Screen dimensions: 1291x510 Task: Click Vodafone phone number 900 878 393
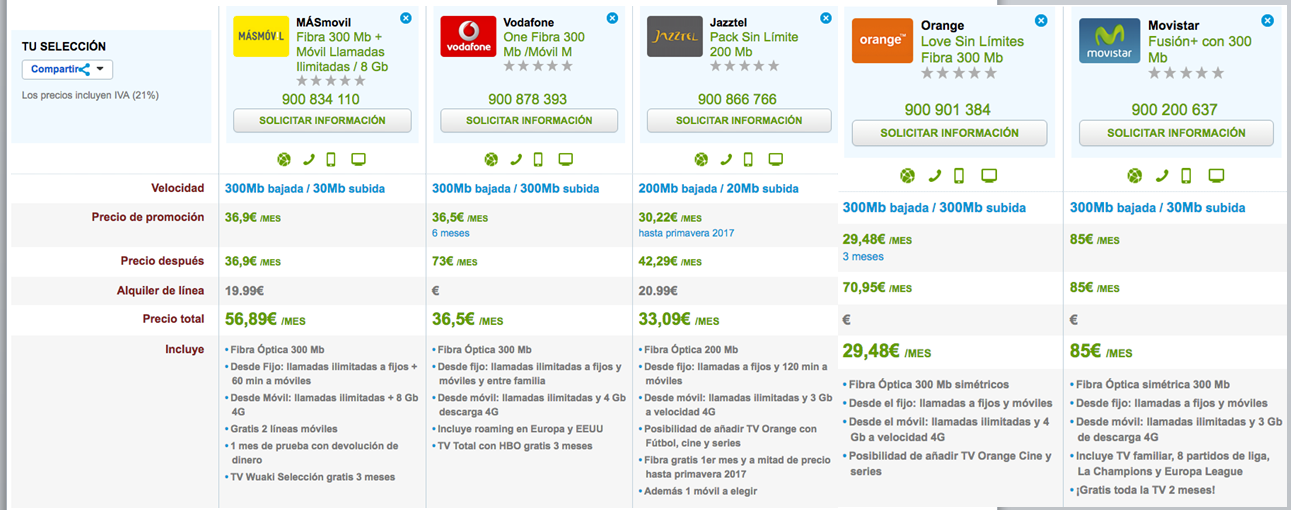coord(528,99)
